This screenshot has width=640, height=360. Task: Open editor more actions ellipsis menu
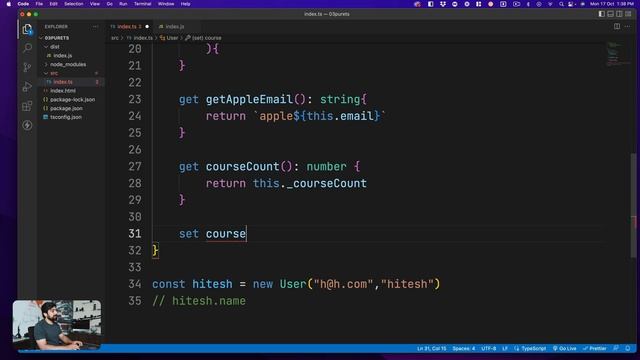(627, 27)
